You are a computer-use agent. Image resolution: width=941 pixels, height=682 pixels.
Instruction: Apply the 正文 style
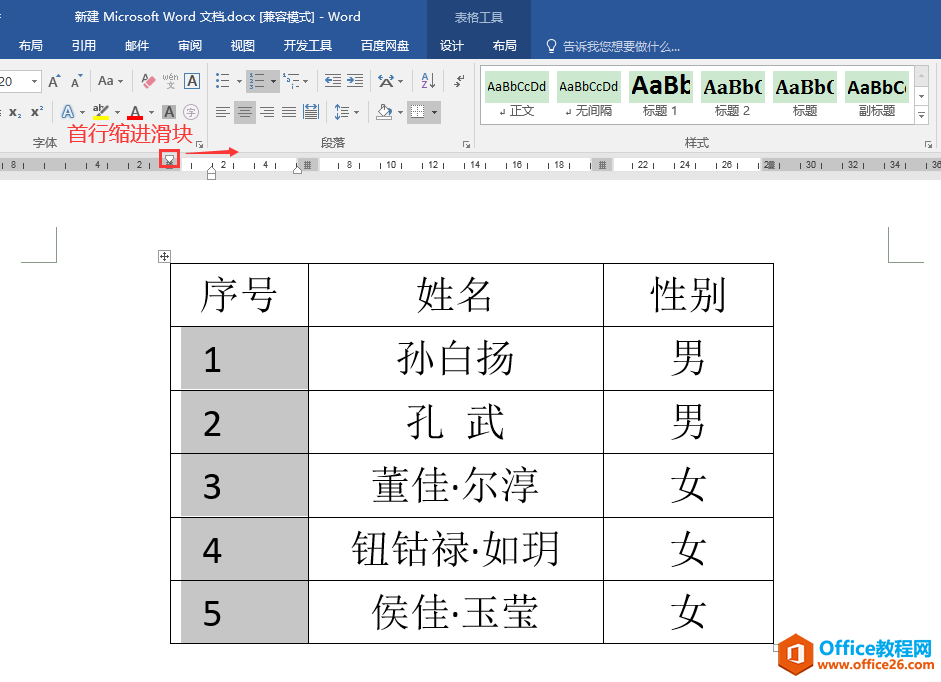click(x=517, y=95)
